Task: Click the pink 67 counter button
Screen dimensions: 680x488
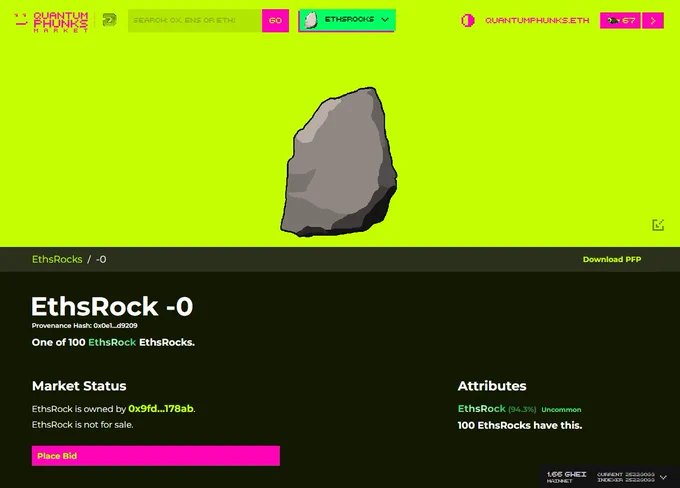Action: pyautogui.click(x=620, y=20)
